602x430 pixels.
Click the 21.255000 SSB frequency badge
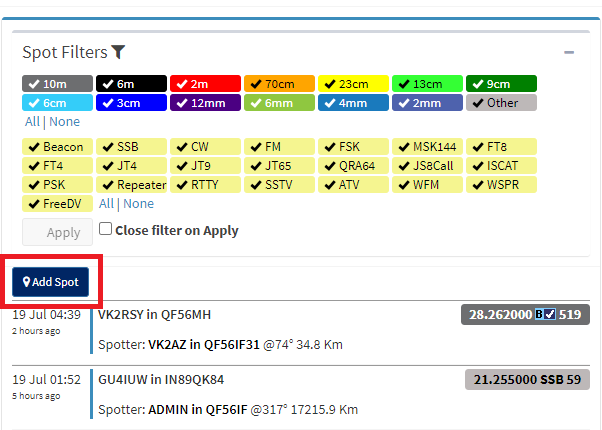coord(527,380)
